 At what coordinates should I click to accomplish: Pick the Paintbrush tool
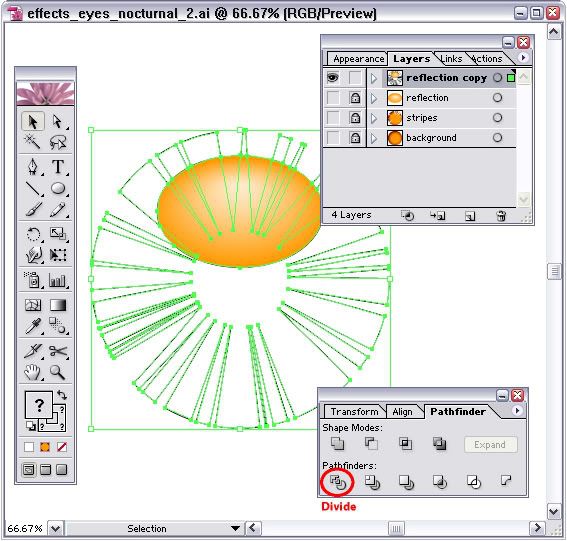click(33, 209)
